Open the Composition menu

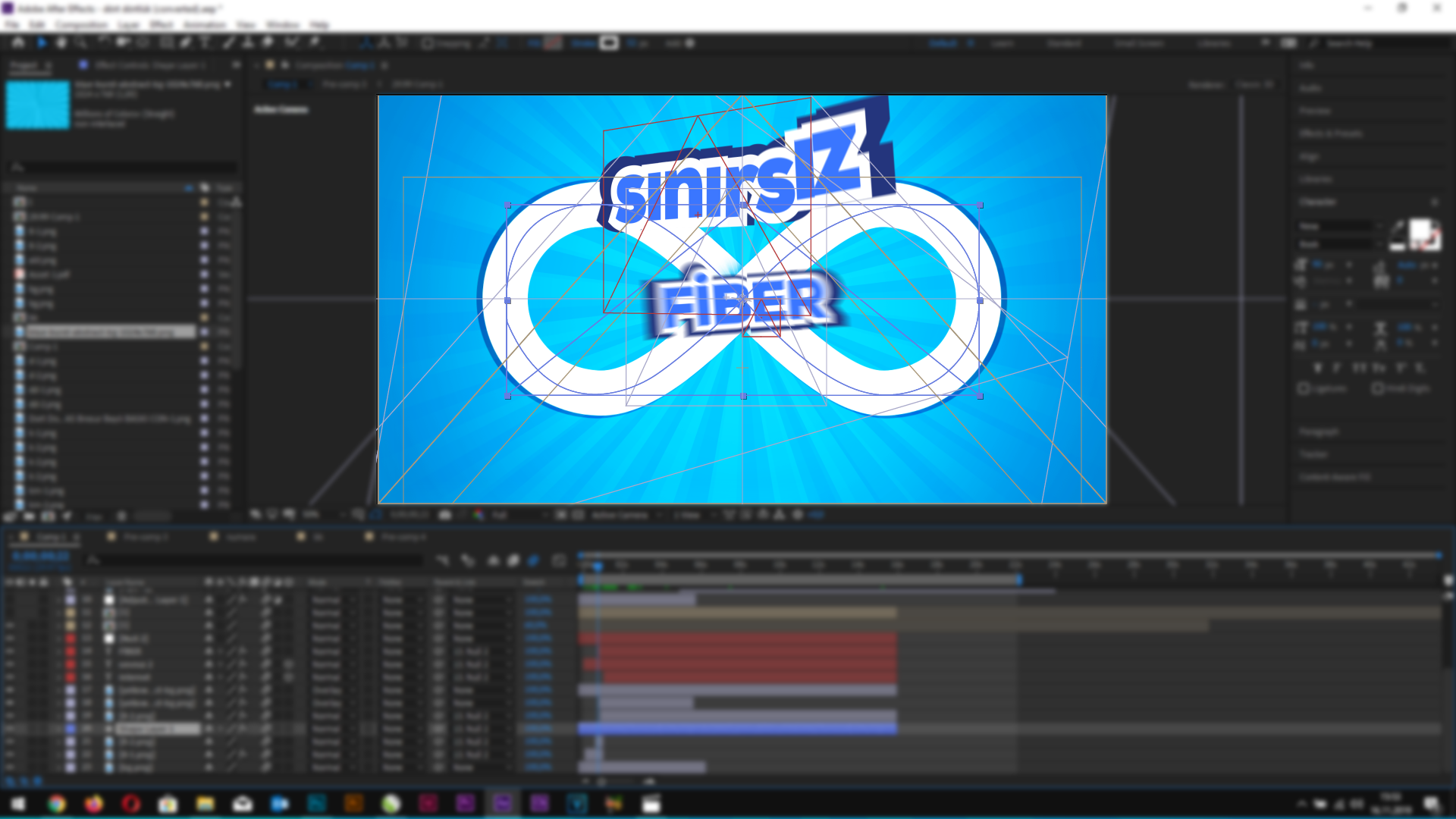pyautogui.click(x=81, y=25)
